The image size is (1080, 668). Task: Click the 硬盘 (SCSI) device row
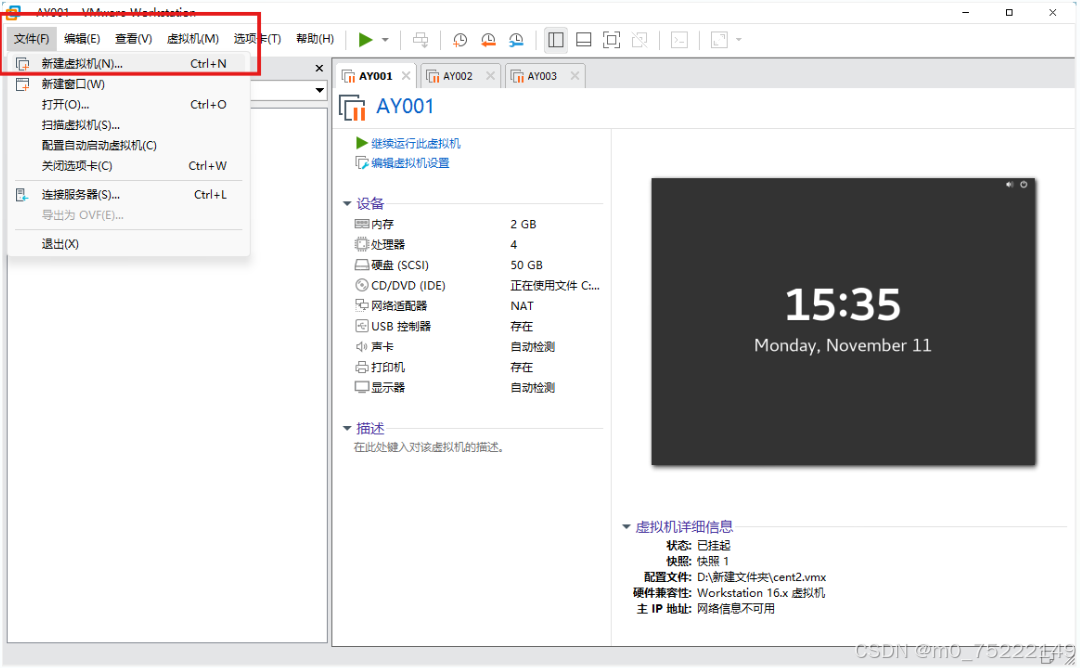477,266
